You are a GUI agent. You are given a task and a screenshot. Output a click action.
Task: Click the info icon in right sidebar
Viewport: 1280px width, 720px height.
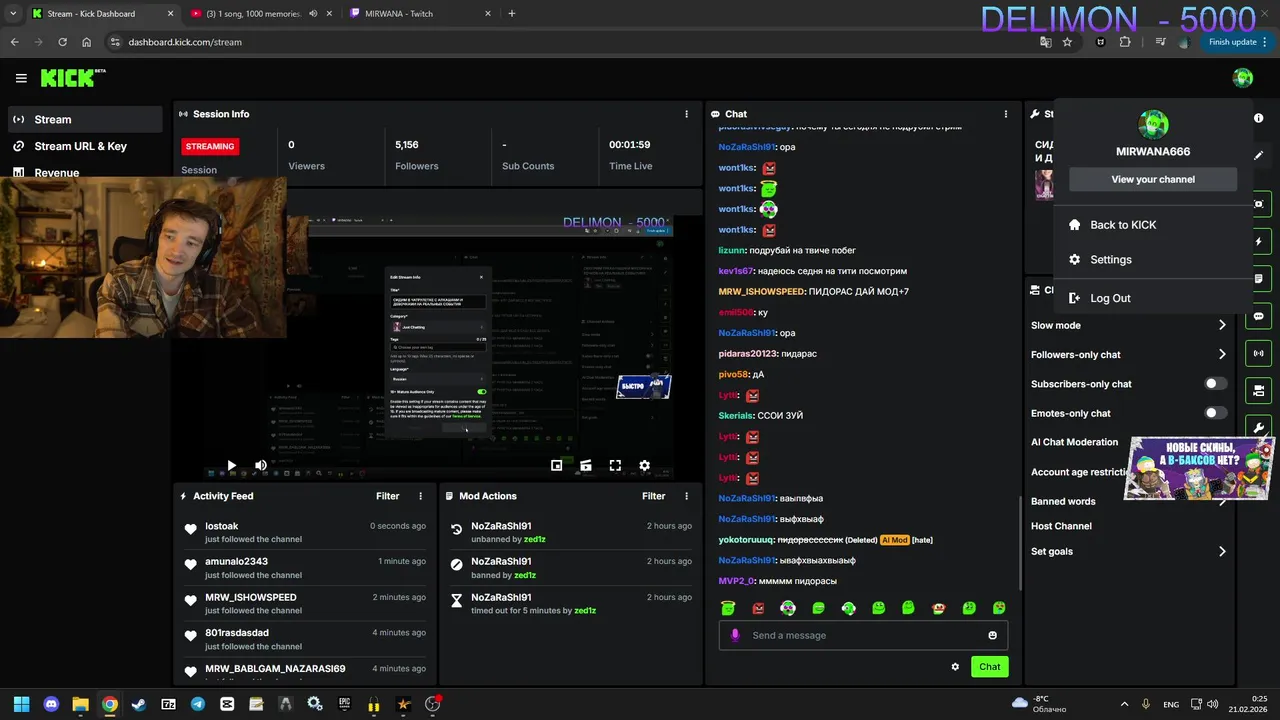pyautogui.click(x=1258, y=118)
